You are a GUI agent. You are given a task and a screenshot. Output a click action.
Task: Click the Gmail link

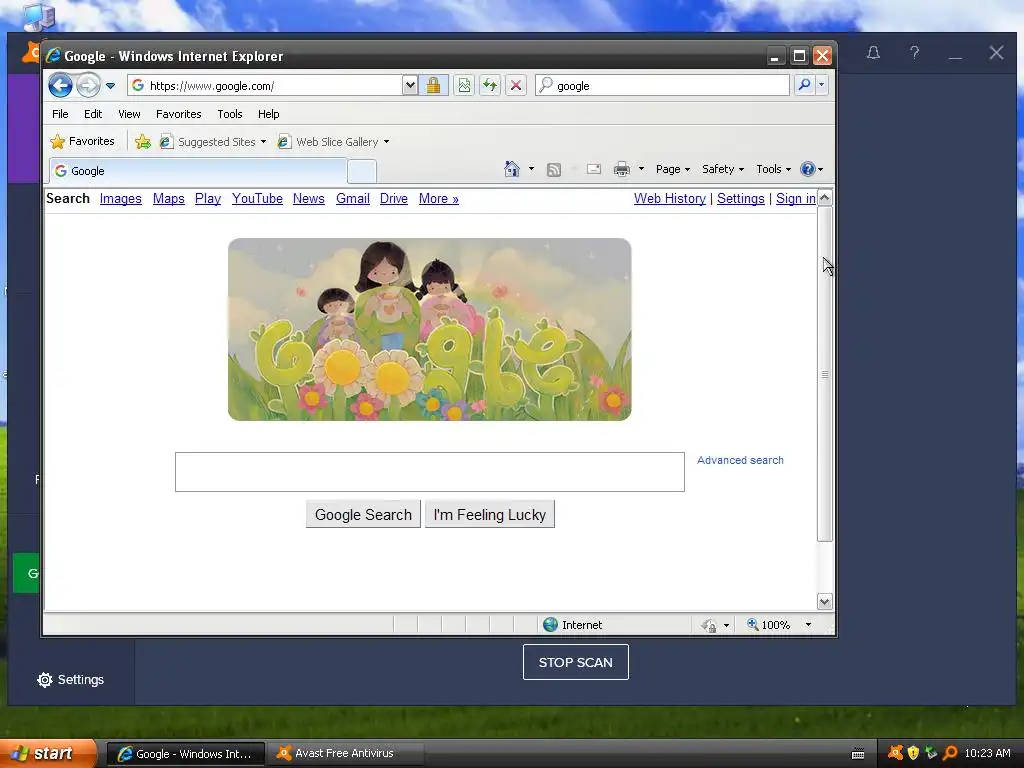(x=353, y=199)
